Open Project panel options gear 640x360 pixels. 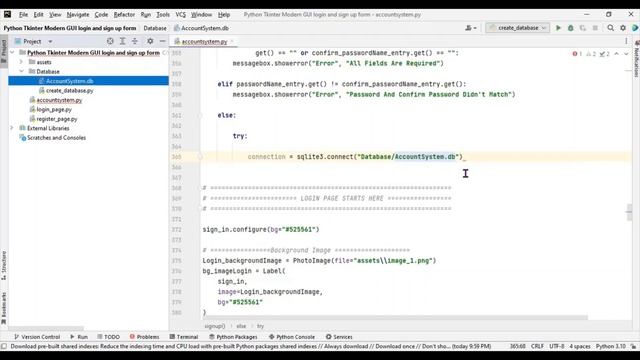(150, 41)
